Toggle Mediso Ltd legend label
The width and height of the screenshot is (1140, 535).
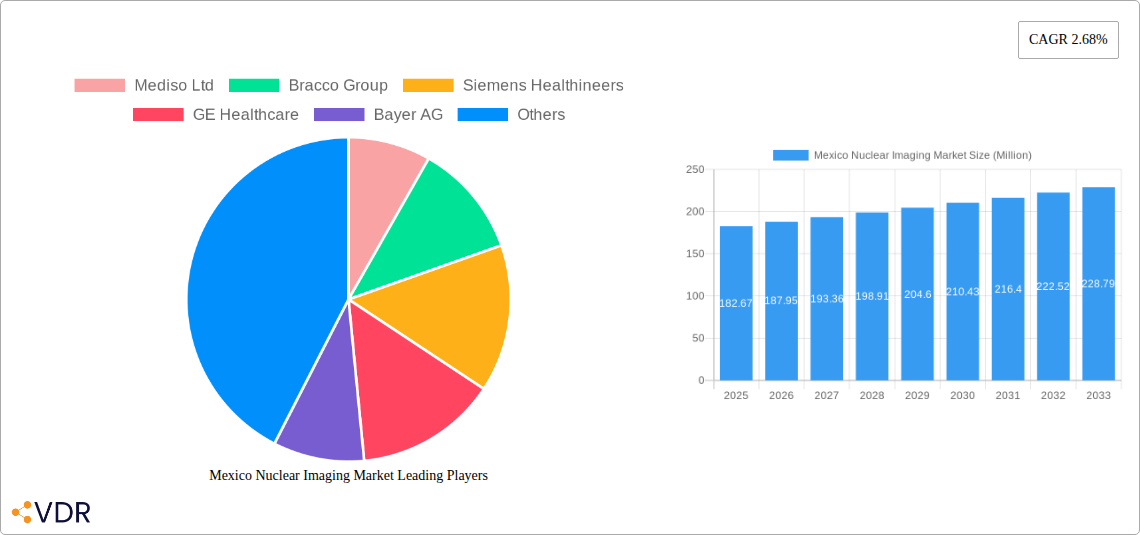pos(174,86)
